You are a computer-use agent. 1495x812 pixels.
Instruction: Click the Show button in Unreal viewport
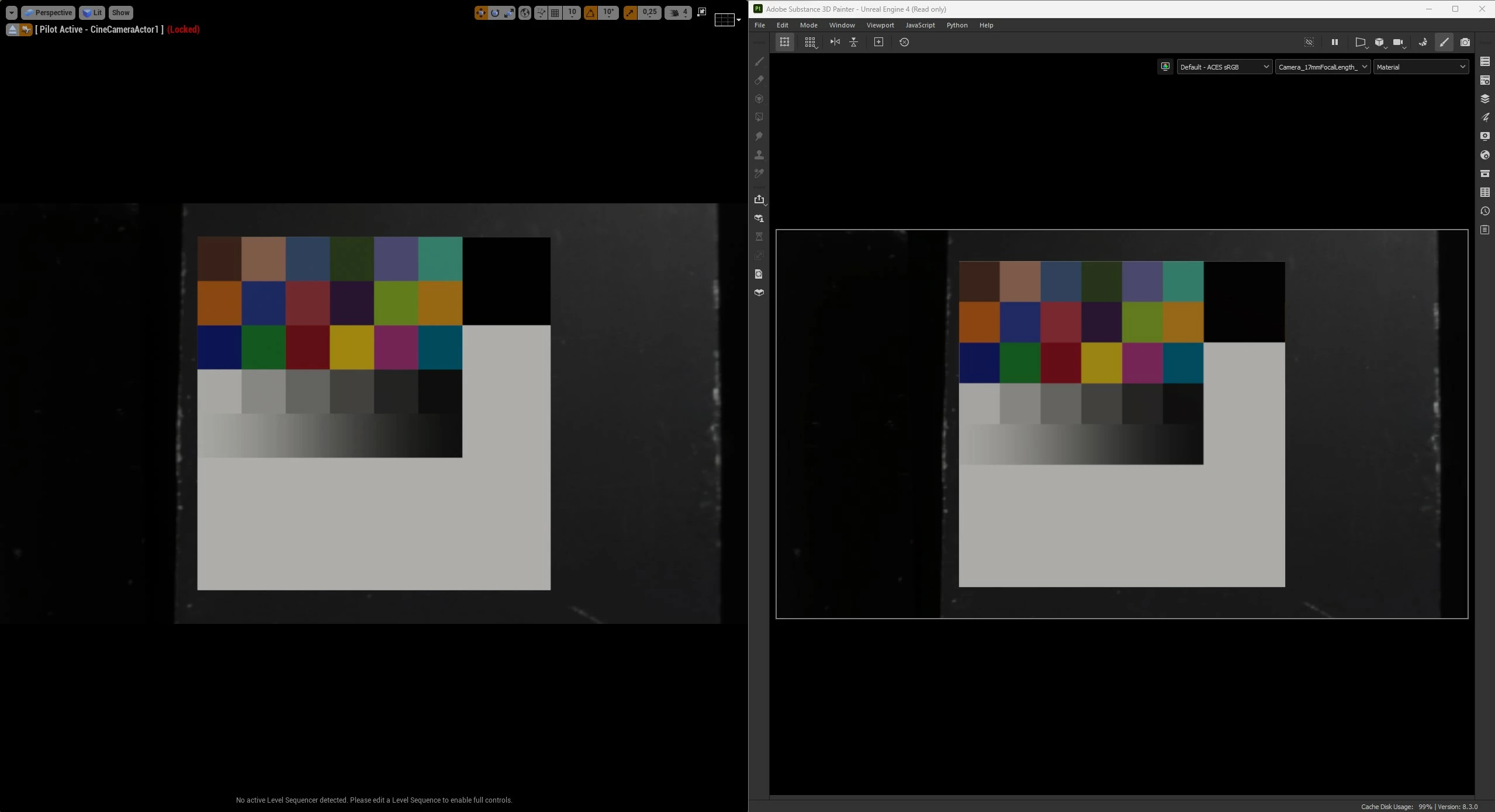(120, 12)
